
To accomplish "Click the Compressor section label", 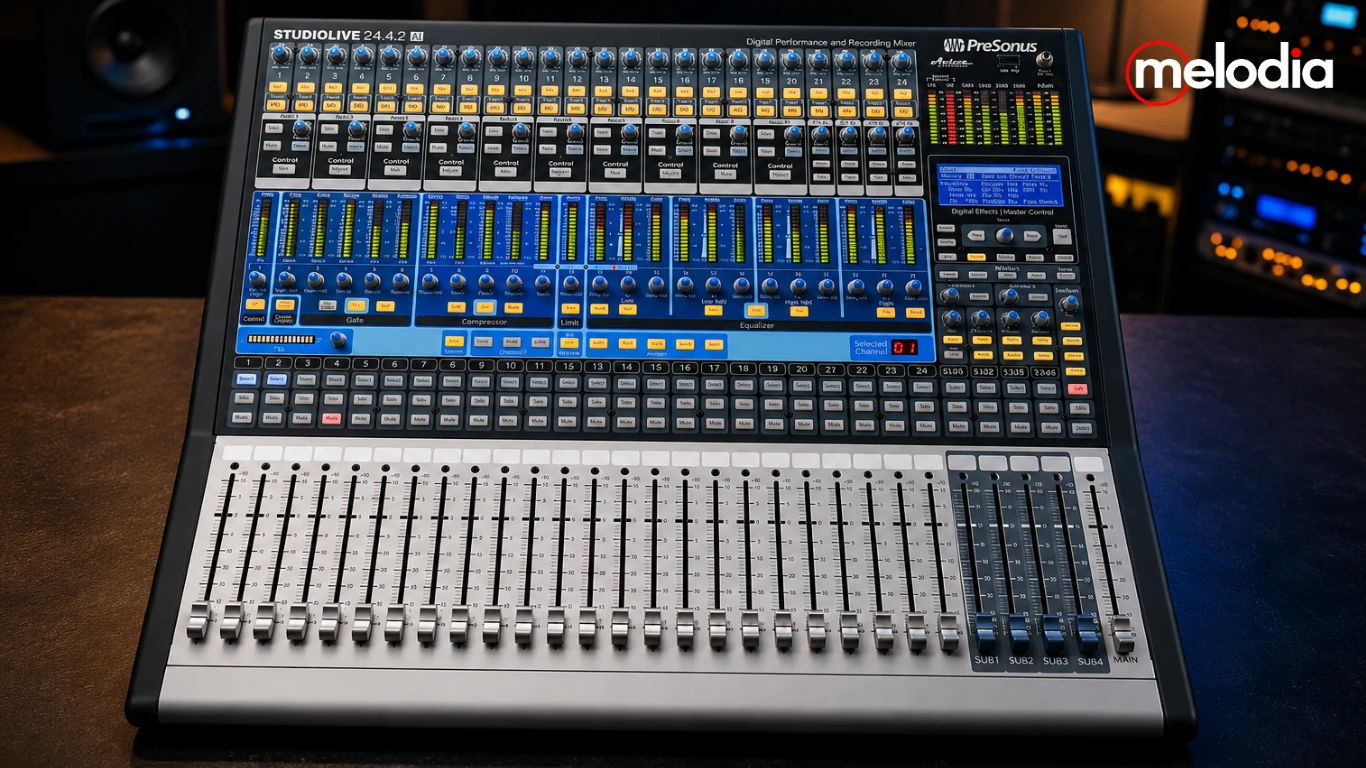I will (x=484, y=322).
